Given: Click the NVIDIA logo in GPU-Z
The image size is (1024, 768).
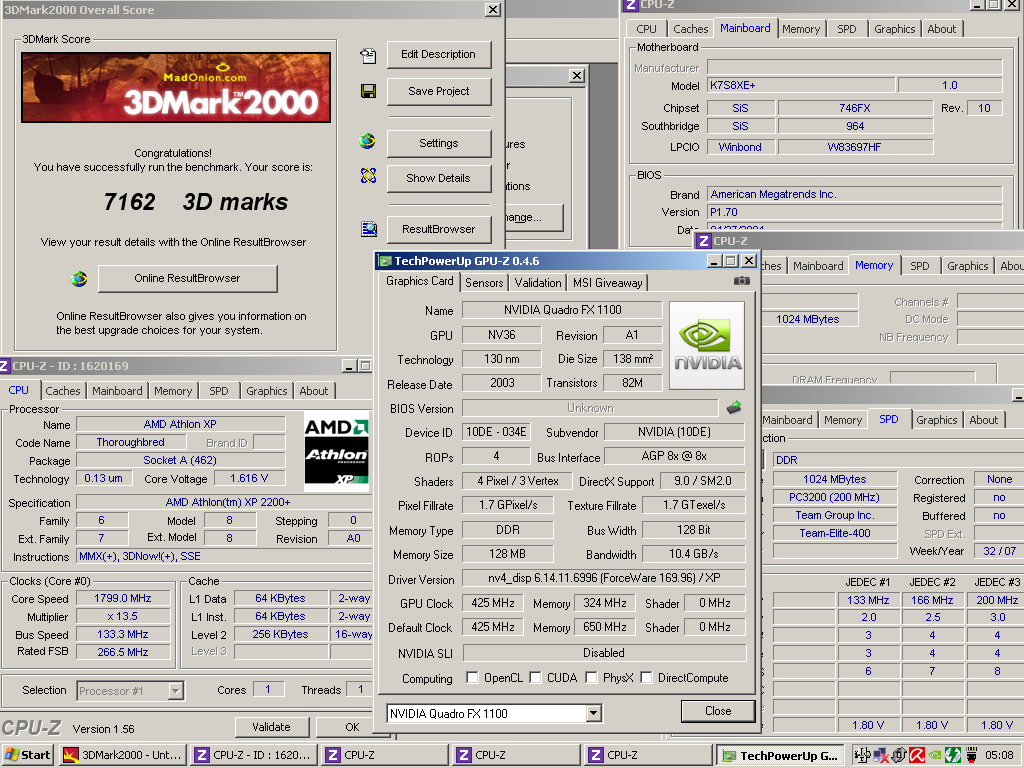Looking at the screenshot, I should coord(707,345).
